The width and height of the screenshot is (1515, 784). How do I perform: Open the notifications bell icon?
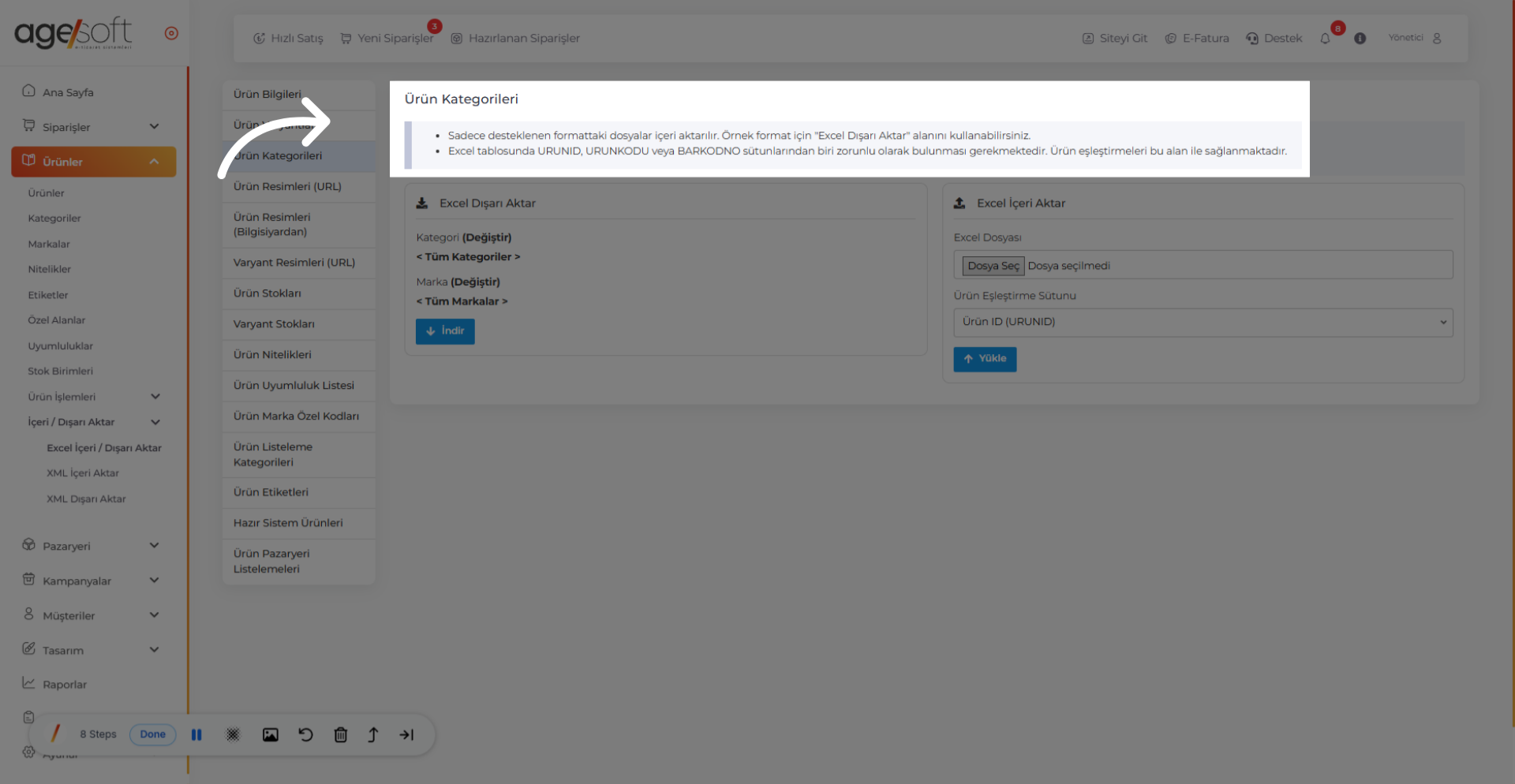1325,39
